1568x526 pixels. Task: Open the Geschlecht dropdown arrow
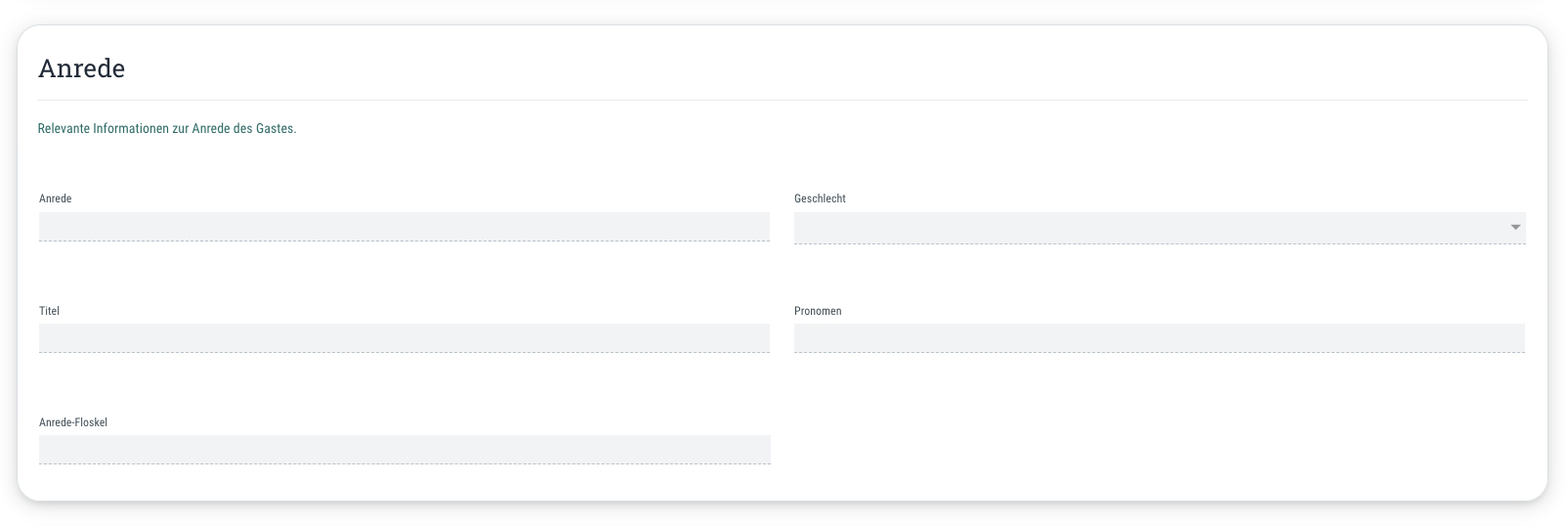[x=1515, y=227]
